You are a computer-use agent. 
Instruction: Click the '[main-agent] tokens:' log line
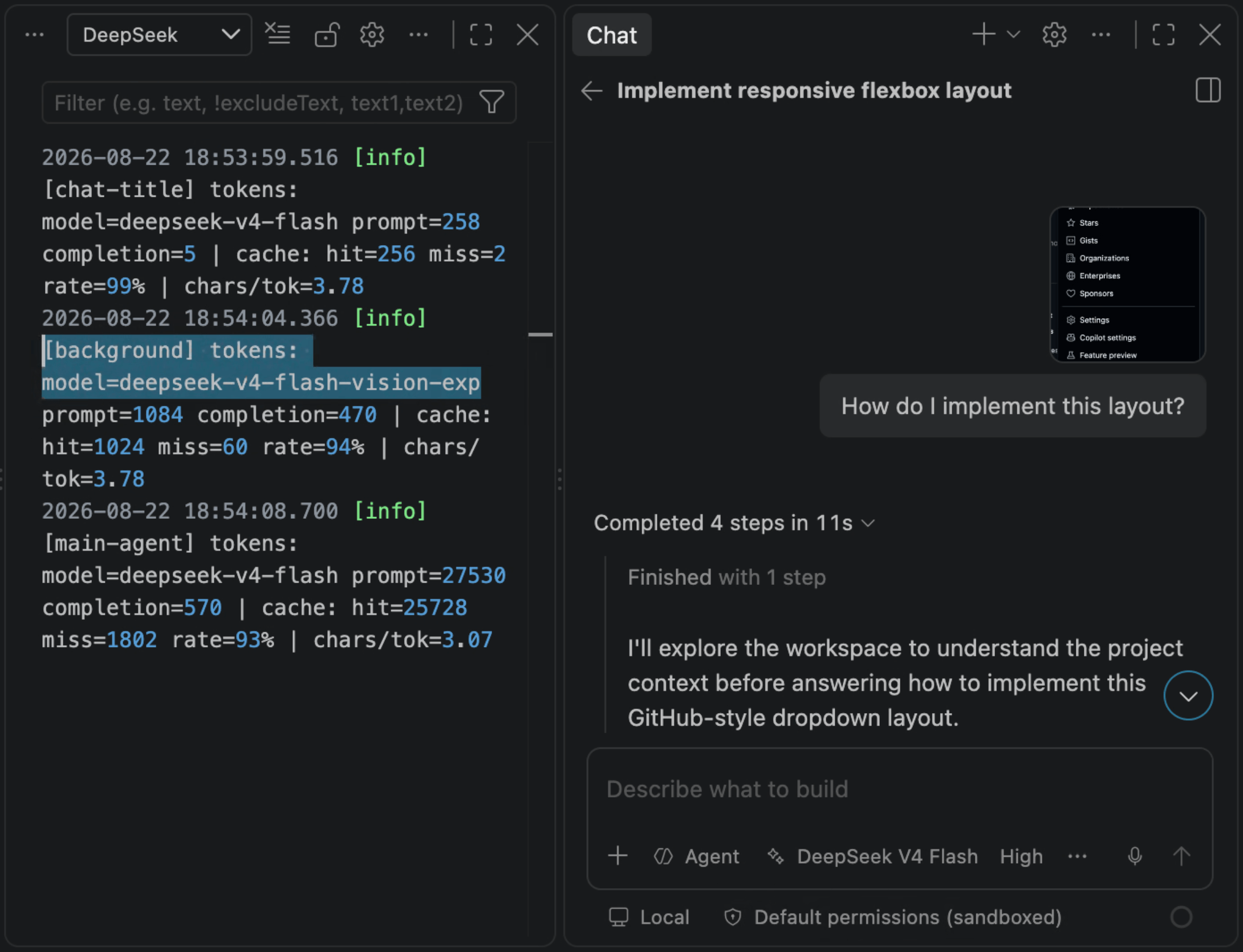click(170, 543)
